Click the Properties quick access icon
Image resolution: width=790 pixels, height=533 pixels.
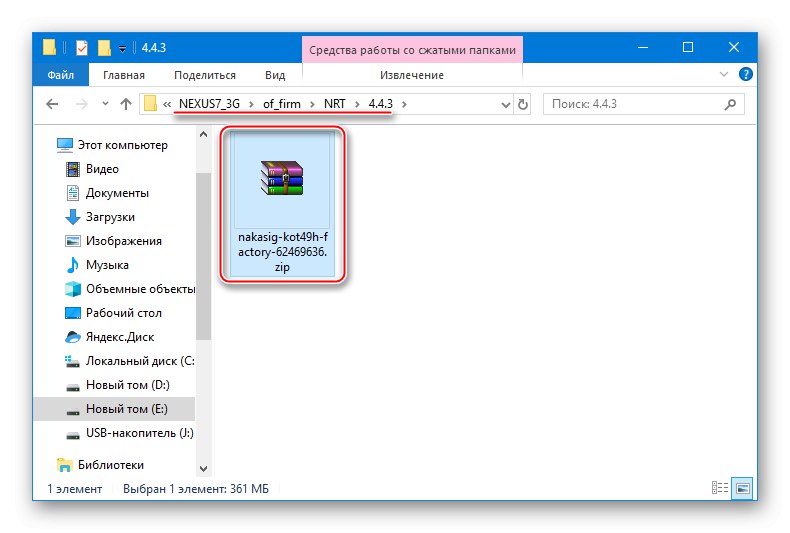pyautogui.click(x=82, y=48)
